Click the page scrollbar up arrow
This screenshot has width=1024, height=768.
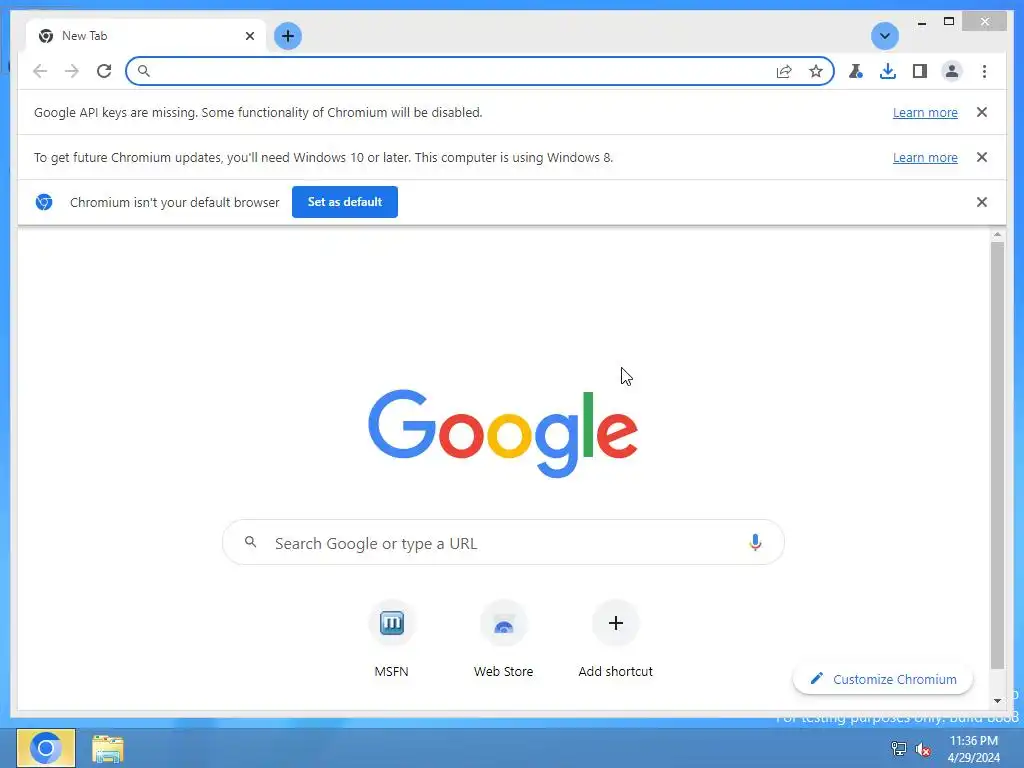(x=997, y=234)
